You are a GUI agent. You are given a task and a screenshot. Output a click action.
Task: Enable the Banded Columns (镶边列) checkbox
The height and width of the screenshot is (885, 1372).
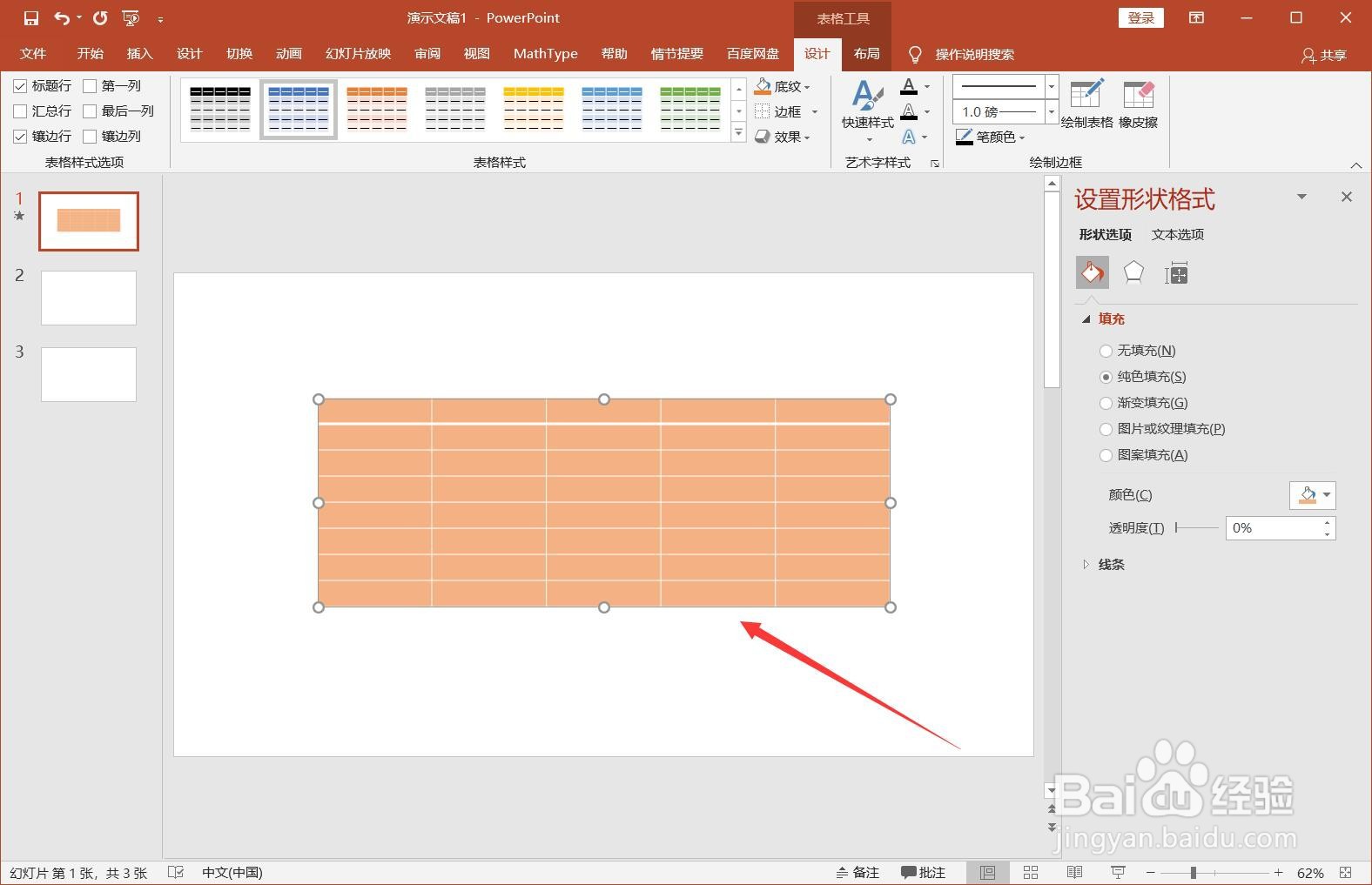click(x=90, y=137)
